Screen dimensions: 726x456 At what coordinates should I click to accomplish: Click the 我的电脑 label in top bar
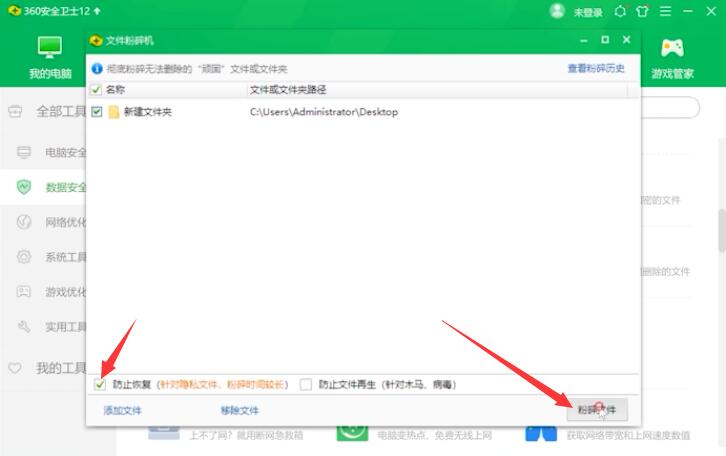(x=50, y=74)
